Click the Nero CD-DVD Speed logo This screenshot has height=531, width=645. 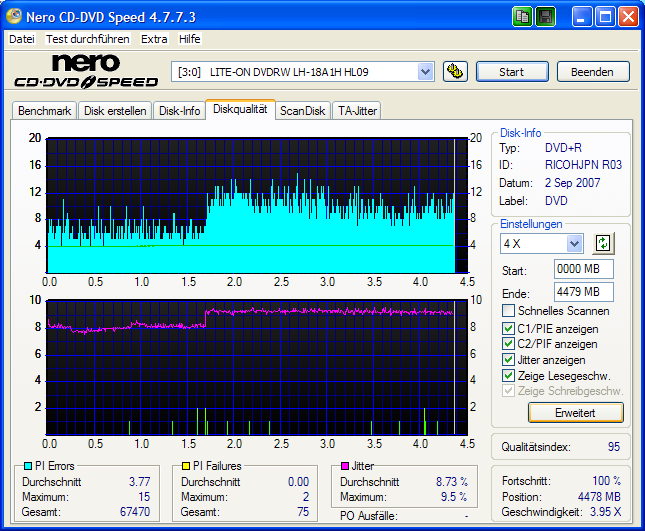pyautogui.click(x=85, y=71)
